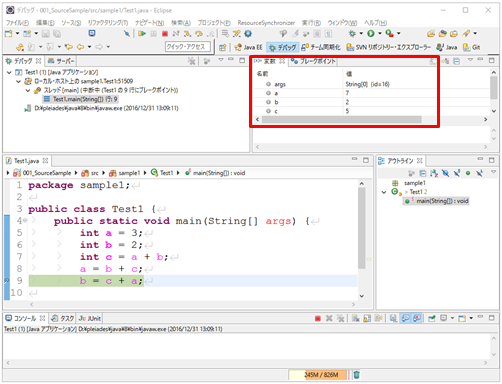Click the Step Over toolbar icon
Viewport: 502px width, 384px height.
199,34
